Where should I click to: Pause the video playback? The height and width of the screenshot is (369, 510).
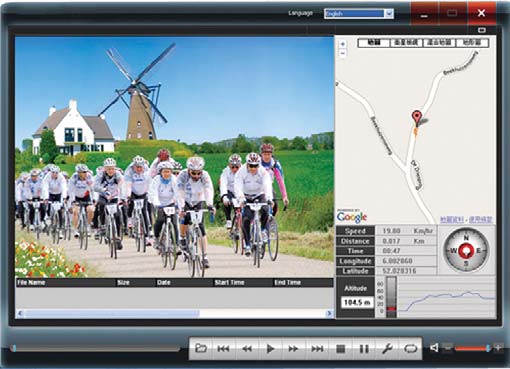[364, 349]
